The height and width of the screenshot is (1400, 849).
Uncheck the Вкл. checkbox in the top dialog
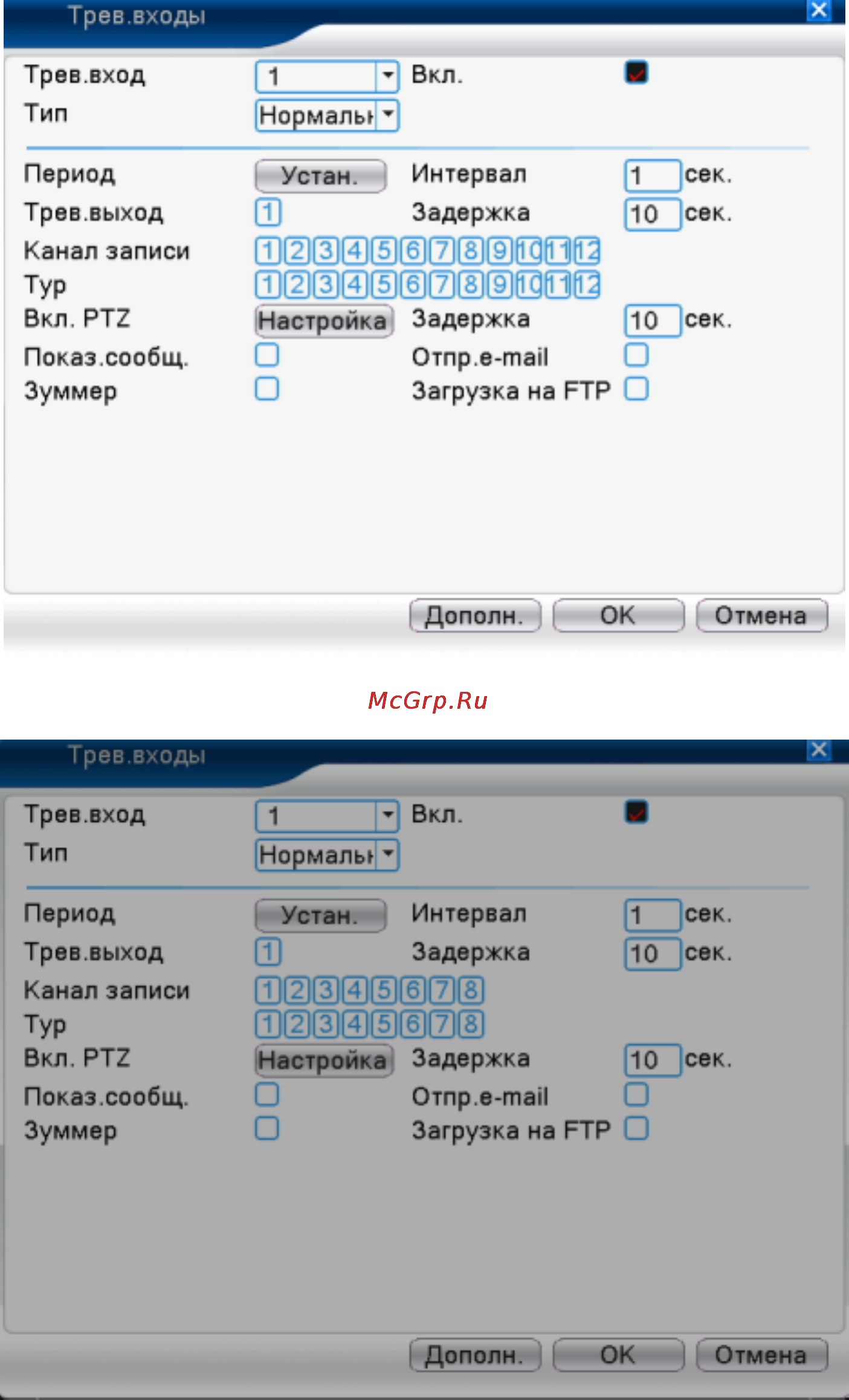click(636, 73)
